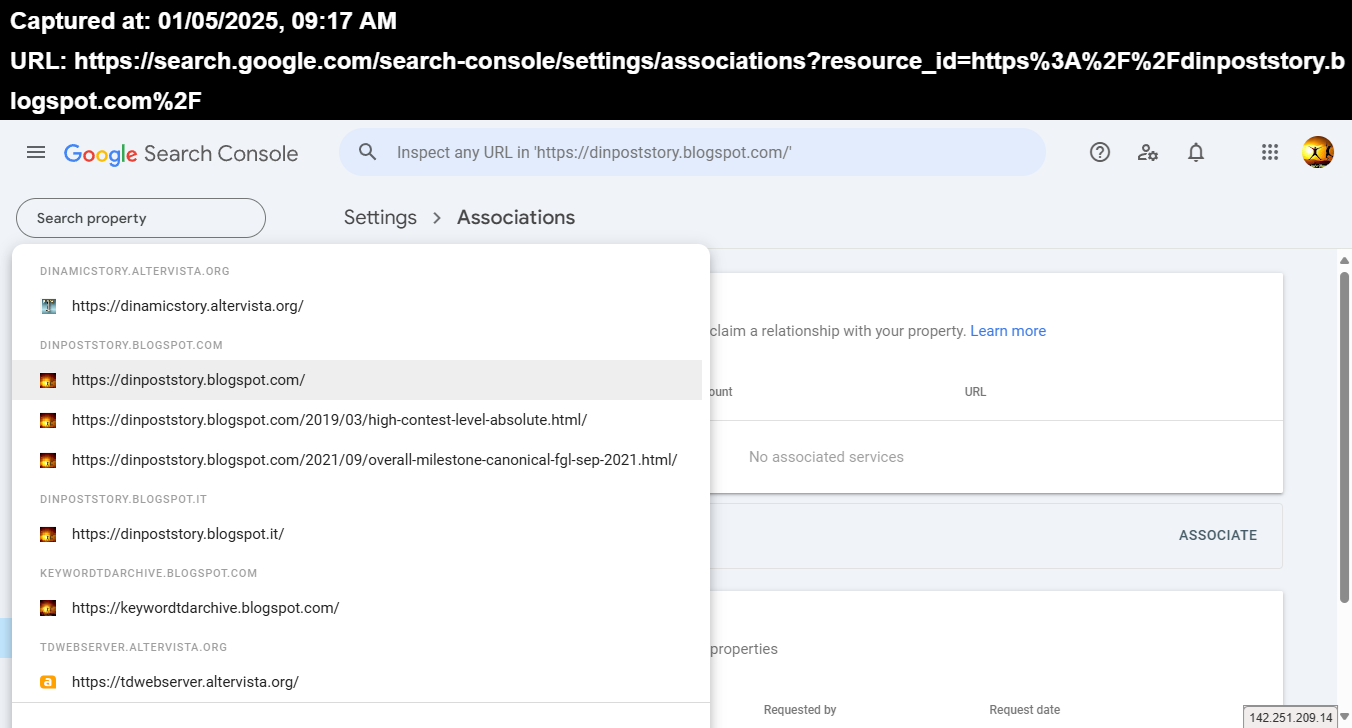
Task: Go to Settings in the breadcrumb
Action: pyautogui.click(x=380, y=218)
